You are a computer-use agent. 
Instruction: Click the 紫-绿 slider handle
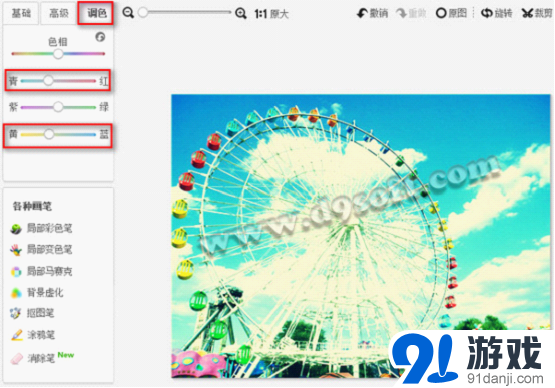[x=58, y=107]
